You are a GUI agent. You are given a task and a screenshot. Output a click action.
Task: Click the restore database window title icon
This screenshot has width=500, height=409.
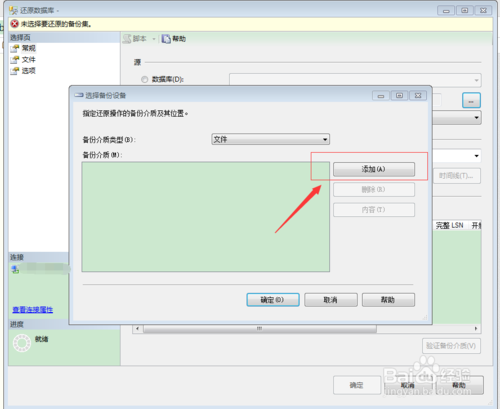point(13,10)
